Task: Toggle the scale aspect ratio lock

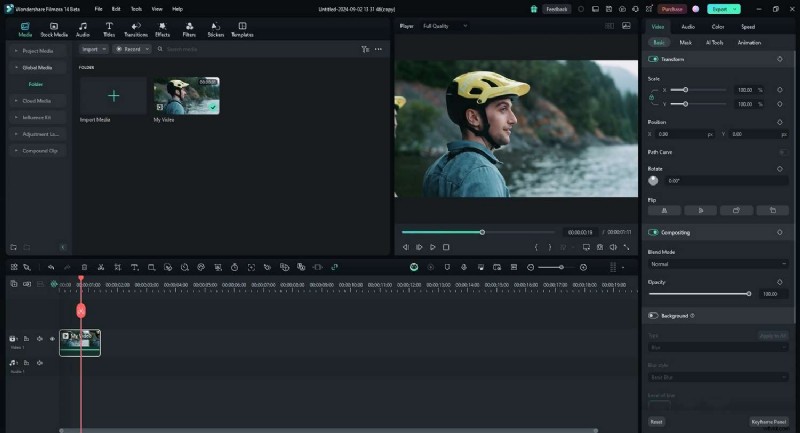Action: point(652,97)
